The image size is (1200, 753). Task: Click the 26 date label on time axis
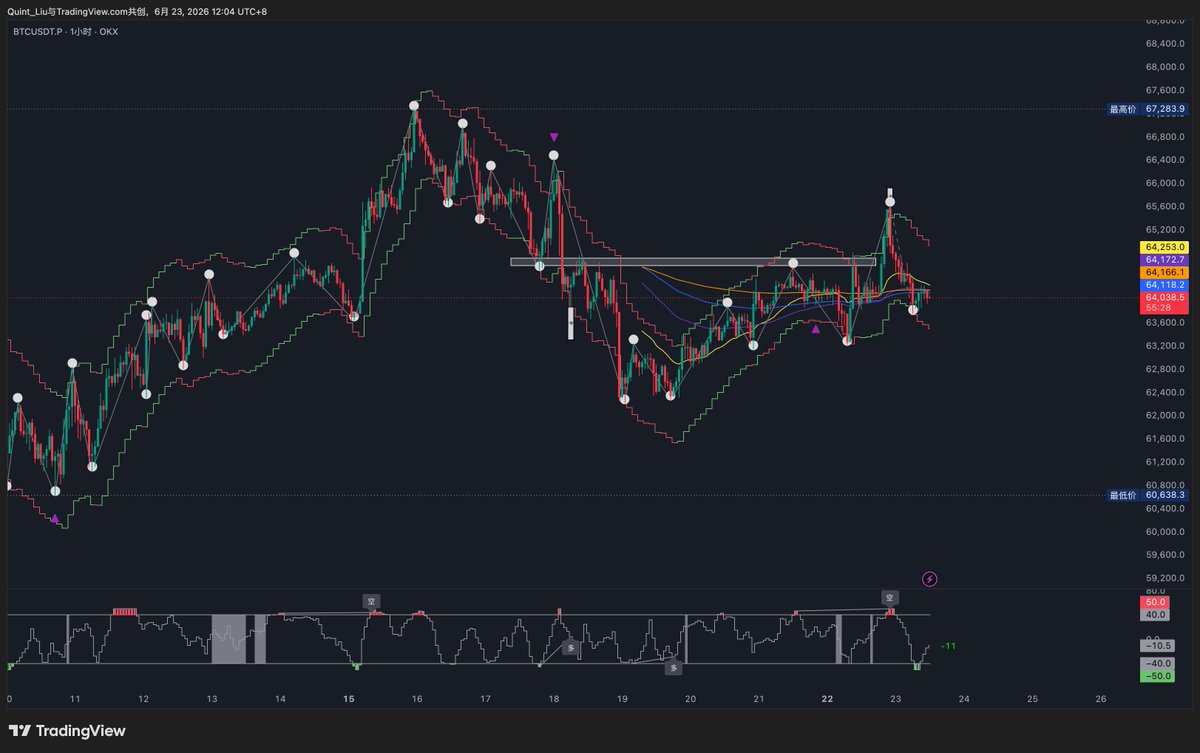click(1101, 699)
